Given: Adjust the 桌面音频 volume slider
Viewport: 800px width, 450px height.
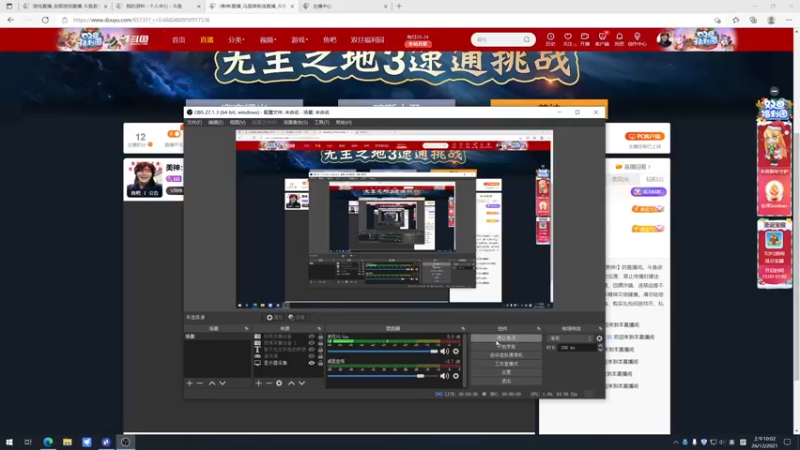Looking at the screenshot, I should [383, 376].
